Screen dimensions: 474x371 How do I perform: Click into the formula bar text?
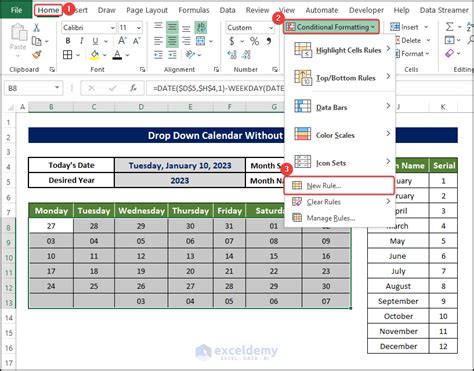pos(217,88)
